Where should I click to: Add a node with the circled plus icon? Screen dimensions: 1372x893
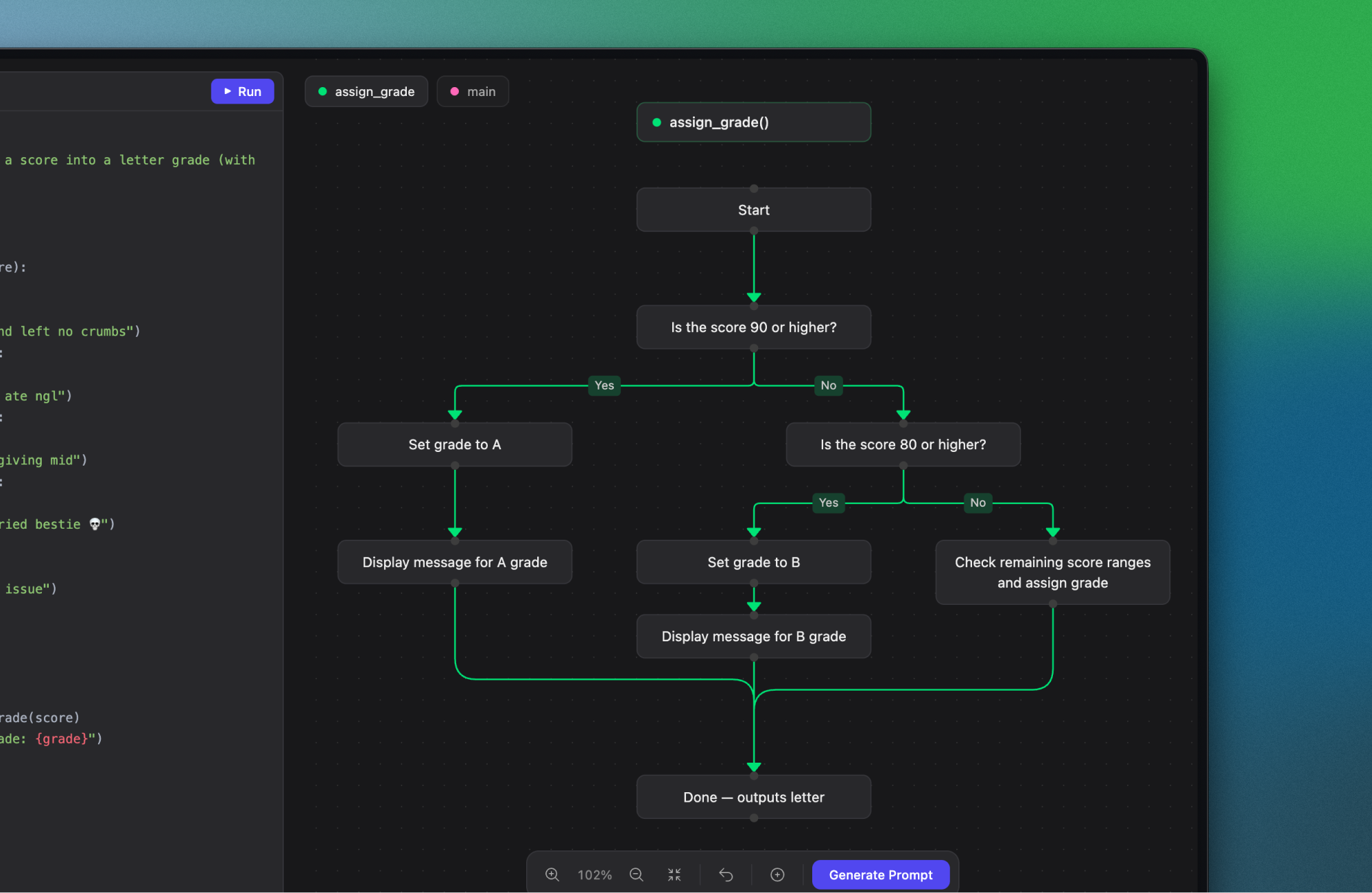[777, 874]
